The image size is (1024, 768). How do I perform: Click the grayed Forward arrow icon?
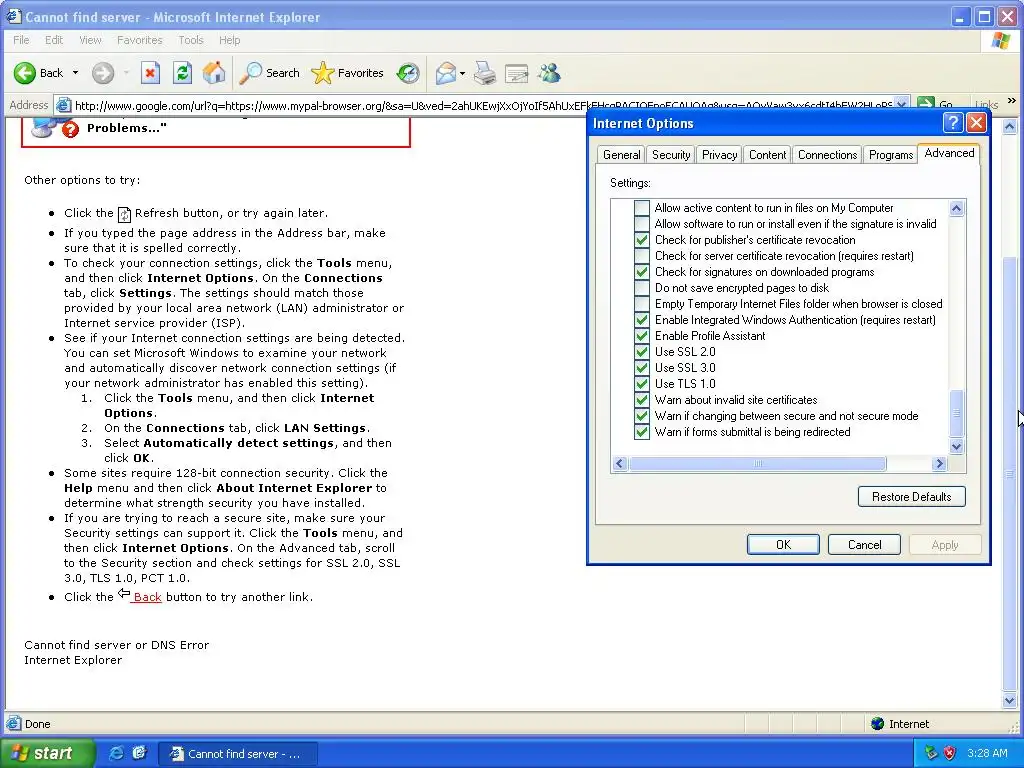pos(103,73)
